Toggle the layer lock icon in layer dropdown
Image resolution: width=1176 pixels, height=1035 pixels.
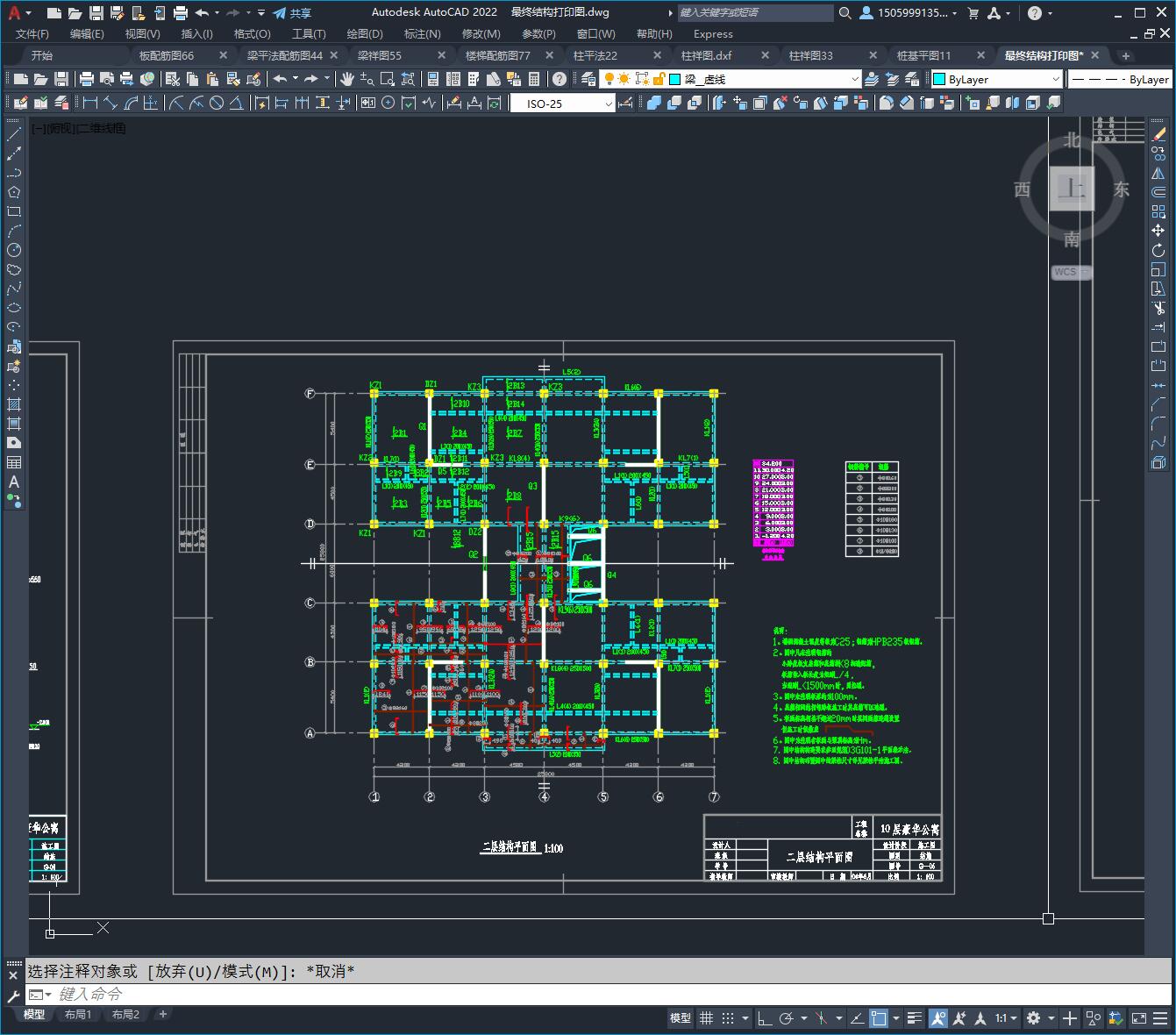(659, 79)
